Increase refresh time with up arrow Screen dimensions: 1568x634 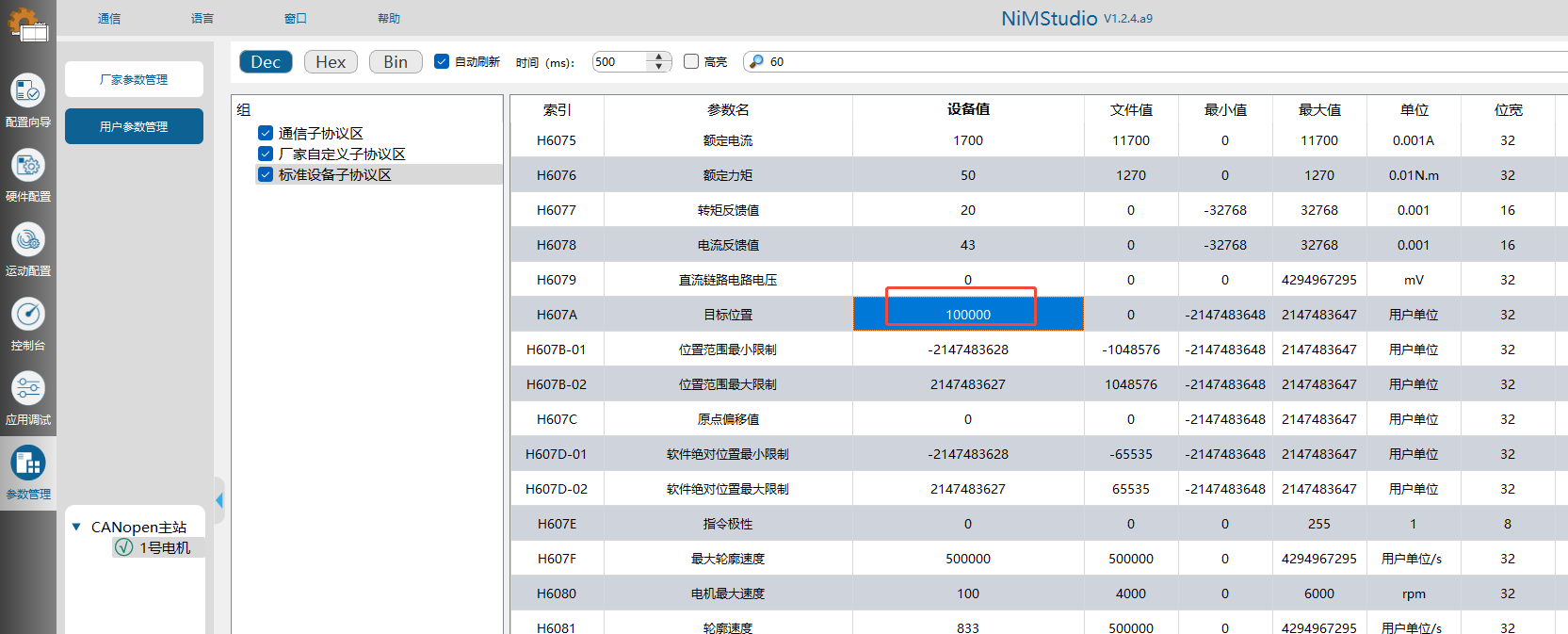(659, 57)
